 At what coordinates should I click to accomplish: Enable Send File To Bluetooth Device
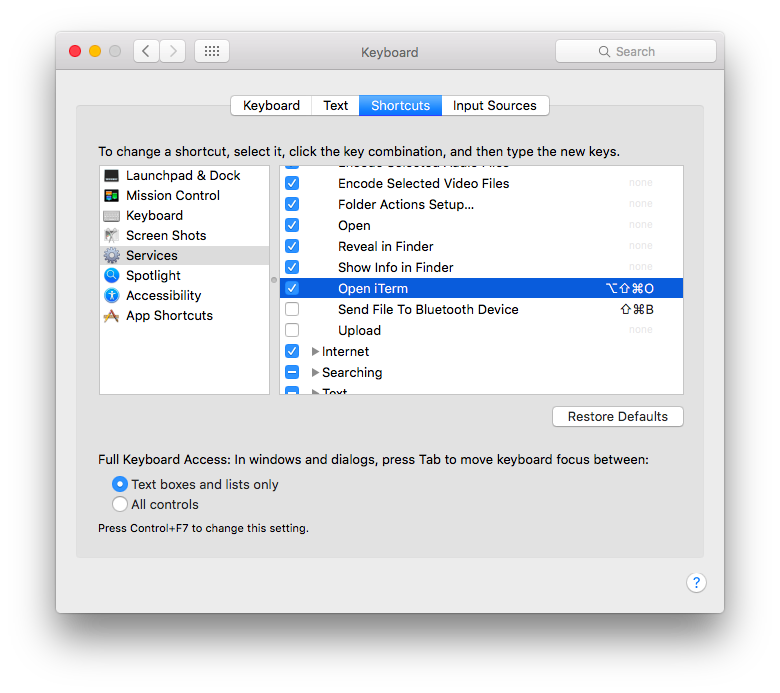pyautogui.click(x=292, y=309)
